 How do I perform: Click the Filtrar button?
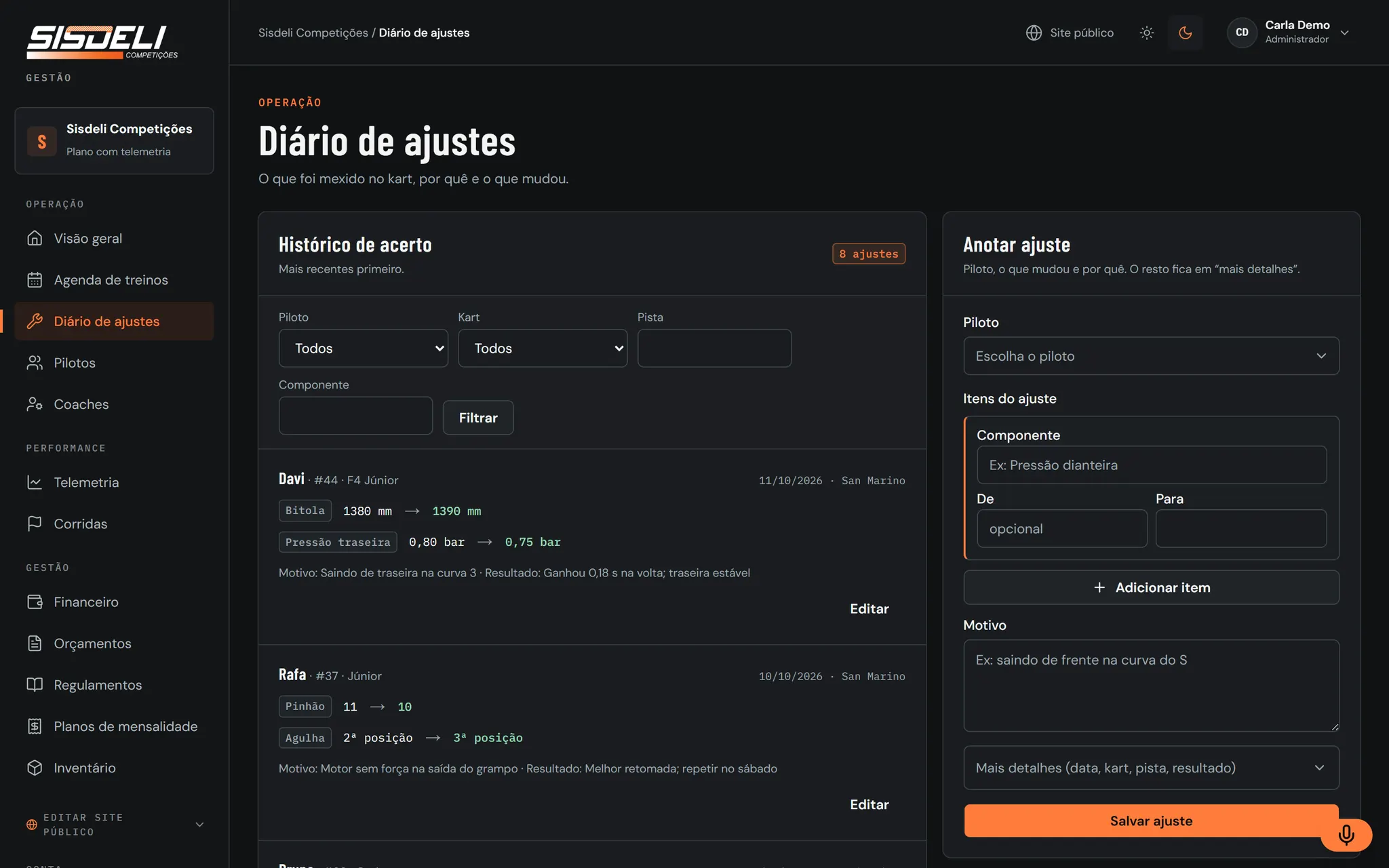pos(478,418)
